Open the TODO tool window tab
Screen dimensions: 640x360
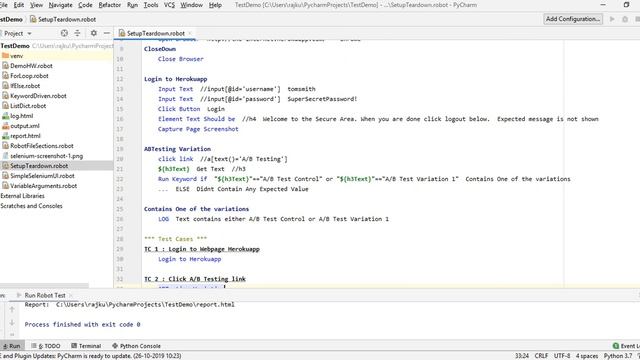(46, 346)
